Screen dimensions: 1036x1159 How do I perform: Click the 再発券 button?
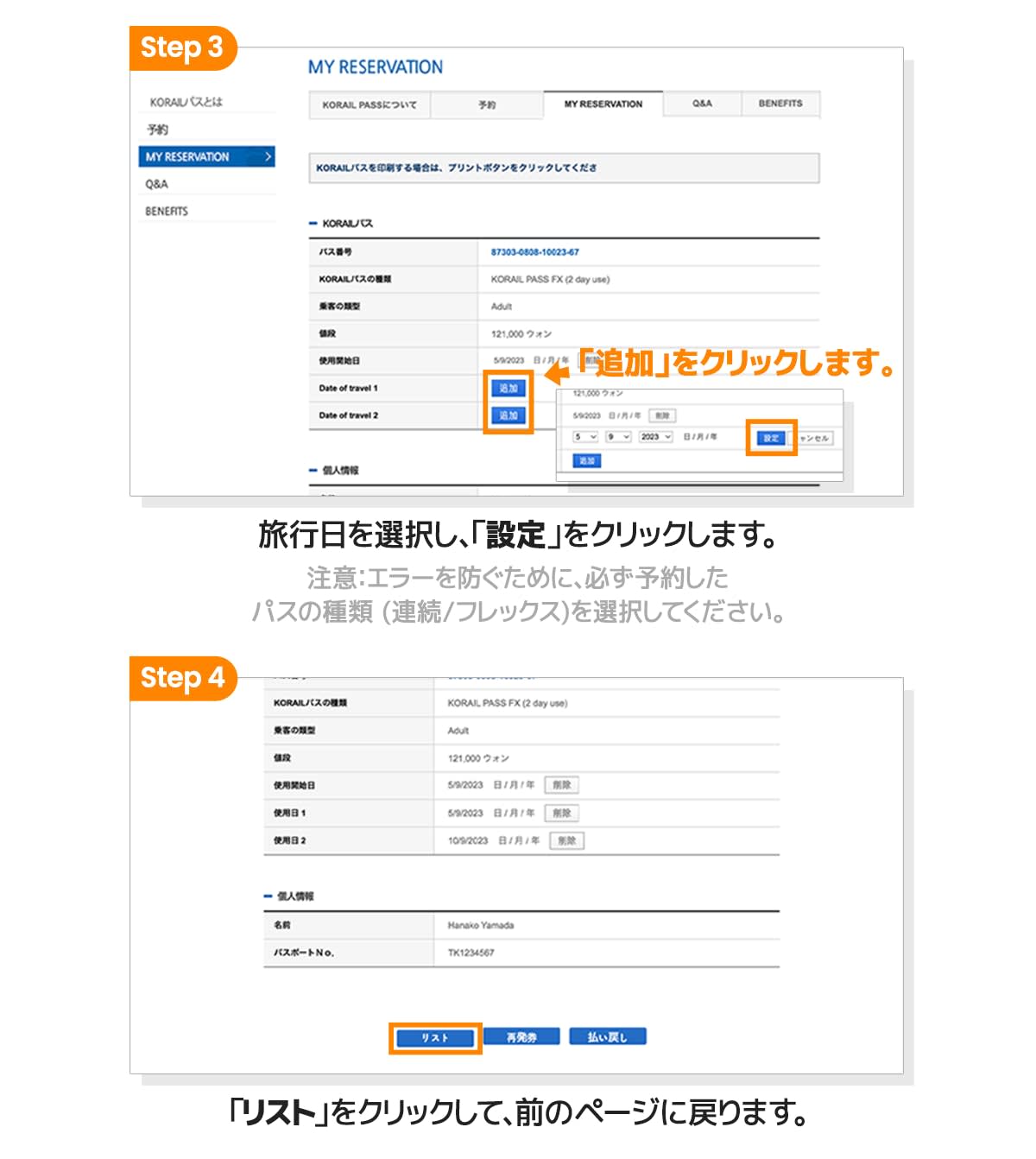521,1036
